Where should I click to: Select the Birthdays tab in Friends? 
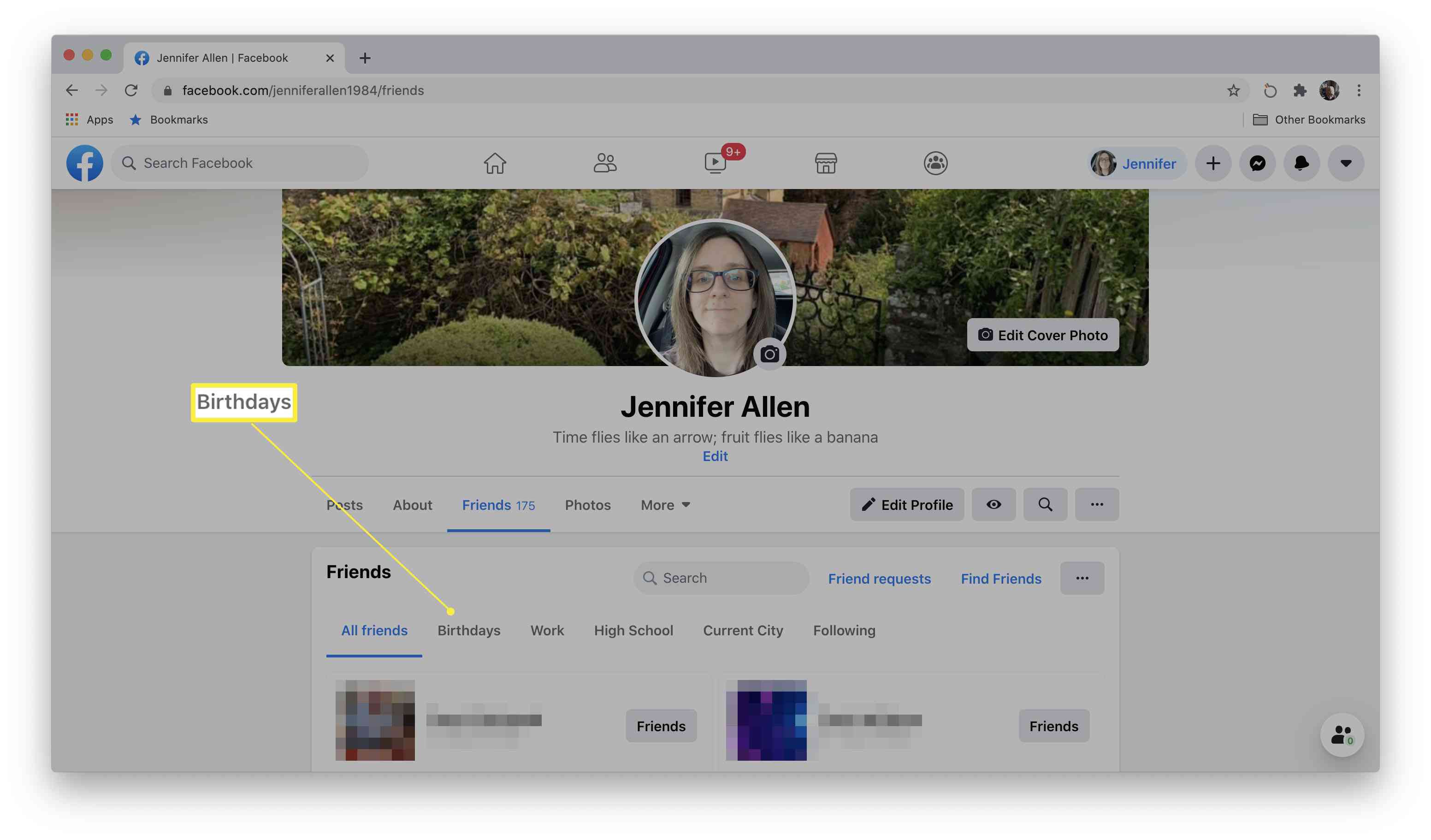[x=468, y=630]
